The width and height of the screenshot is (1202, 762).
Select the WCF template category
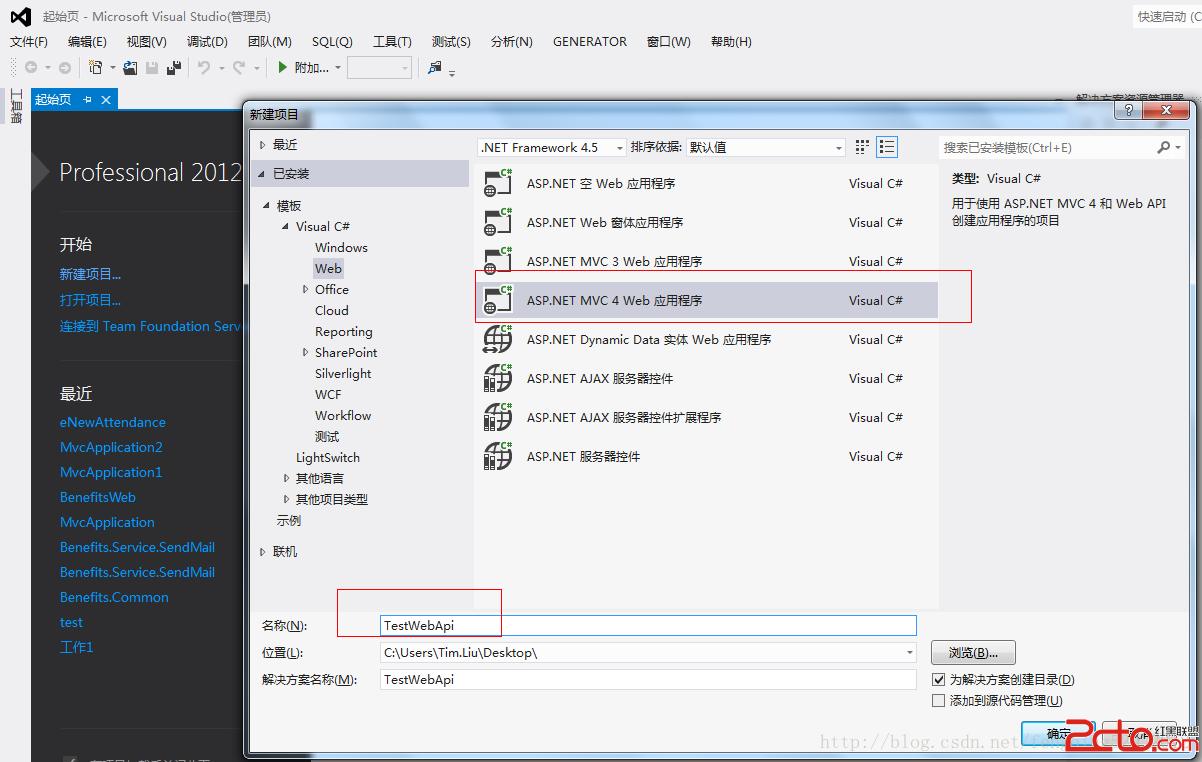tap(328, 395)
